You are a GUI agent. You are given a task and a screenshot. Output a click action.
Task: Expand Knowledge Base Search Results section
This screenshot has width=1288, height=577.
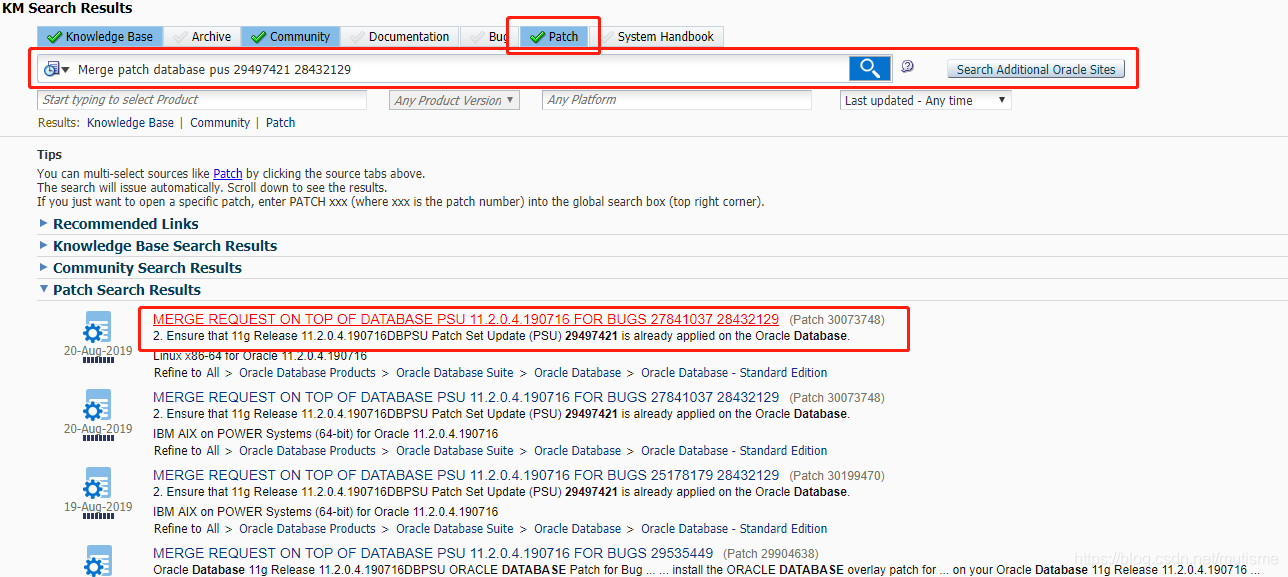pyautogui.click(x=44, y=245)
